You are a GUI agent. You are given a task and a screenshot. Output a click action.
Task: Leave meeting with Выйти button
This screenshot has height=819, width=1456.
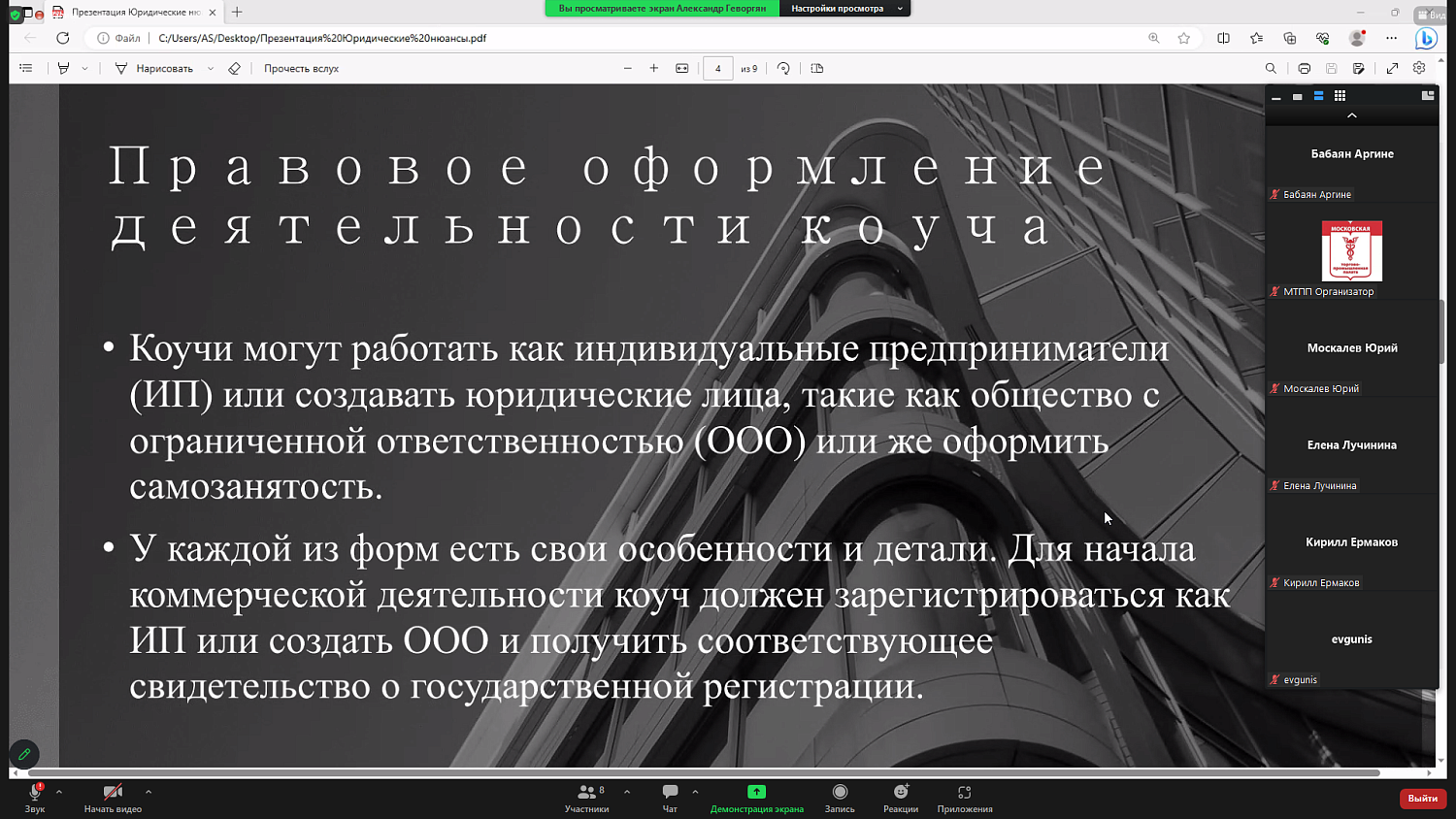tap(1423, 798)
